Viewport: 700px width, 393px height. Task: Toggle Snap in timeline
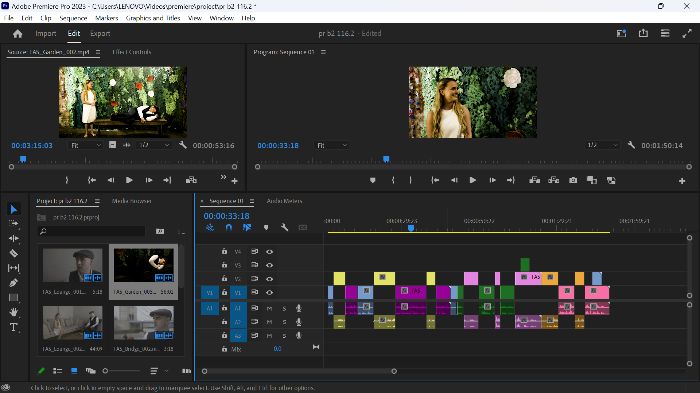coord(229,227)
